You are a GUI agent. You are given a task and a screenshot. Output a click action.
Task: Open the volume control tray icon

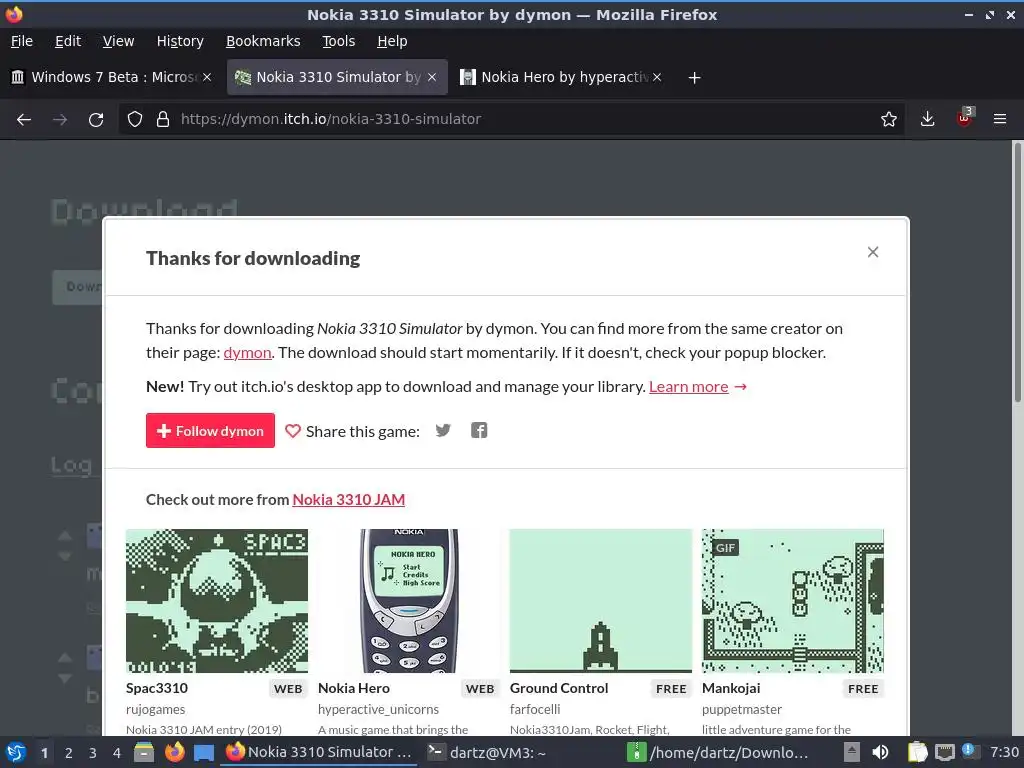pyautogui.click(x=880, y=752)
